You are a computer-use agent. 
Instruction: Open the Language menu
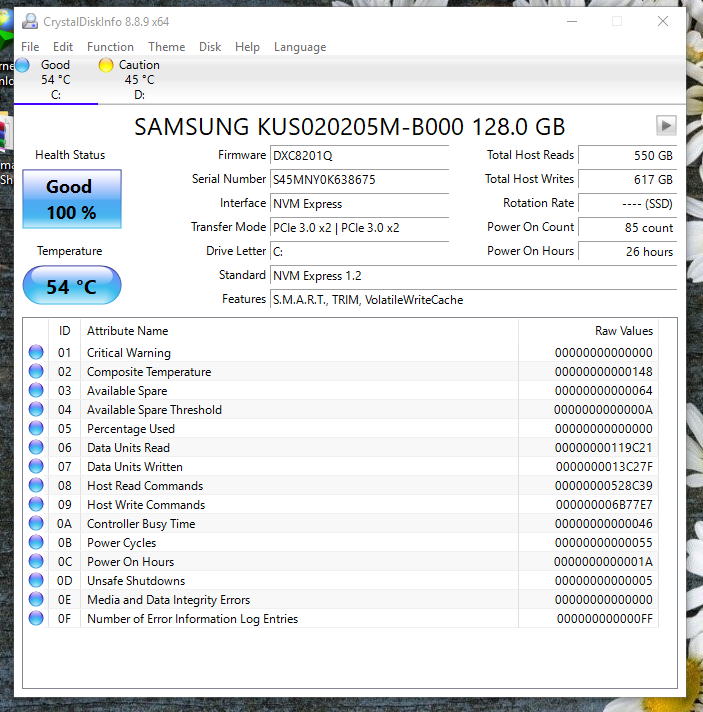[x=300, y=47]
